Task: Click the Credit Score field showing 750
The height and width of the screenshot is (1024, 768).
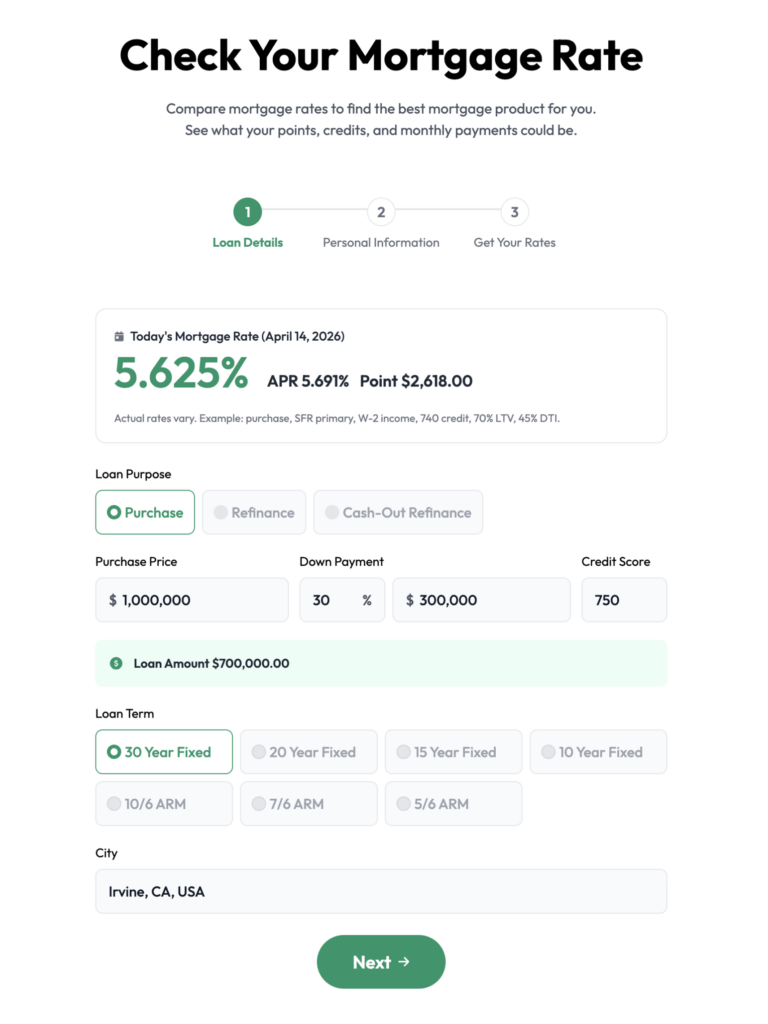Action: click(624, 599)
